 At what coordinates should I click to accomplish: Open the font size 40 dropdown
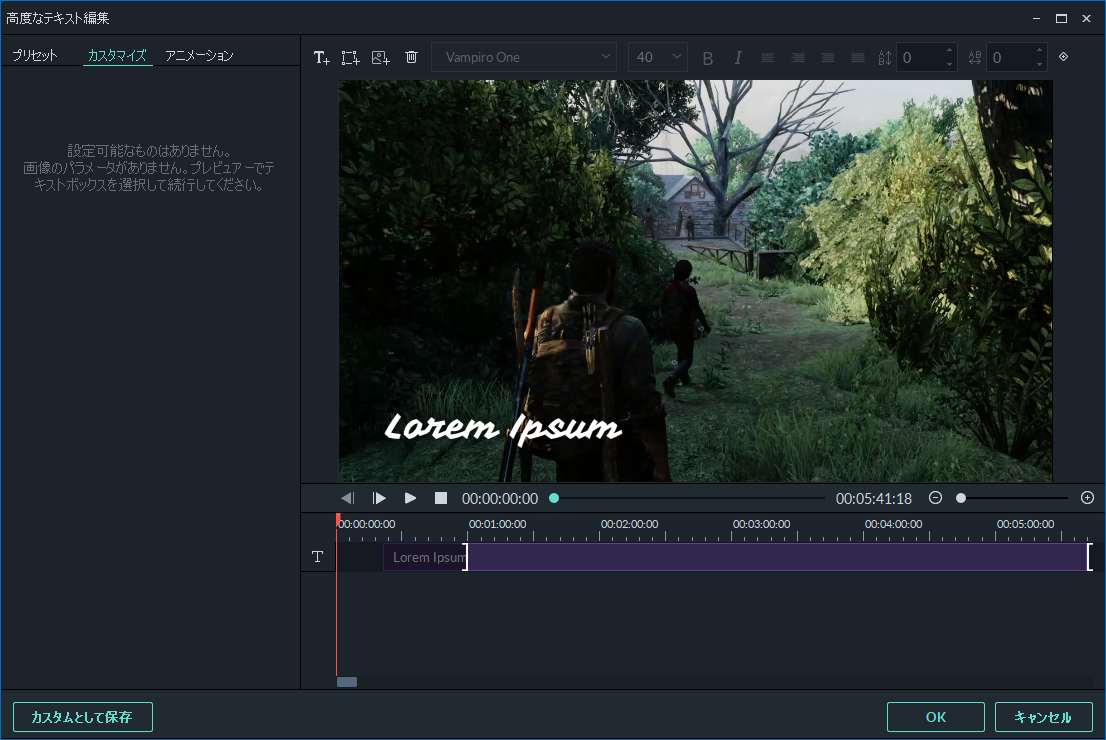[x=657, y=57]
